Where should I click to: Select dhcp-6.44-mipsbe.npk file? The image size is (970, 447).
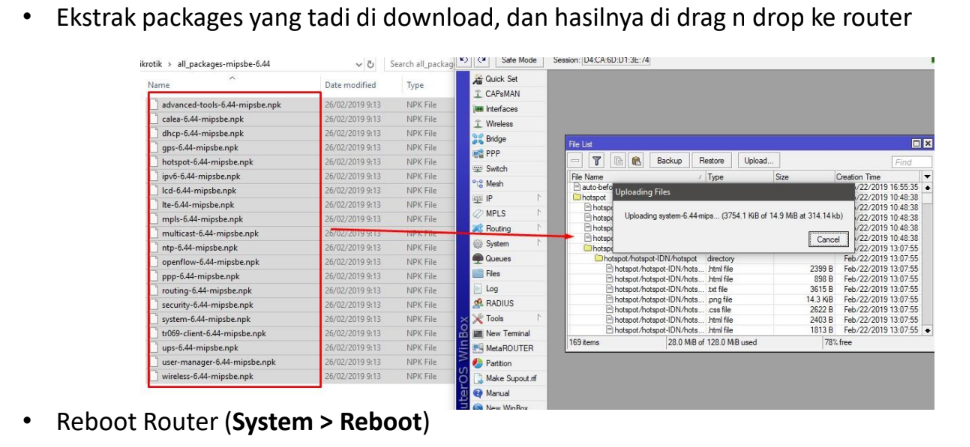pyautogui.click(x=202, y=133)
